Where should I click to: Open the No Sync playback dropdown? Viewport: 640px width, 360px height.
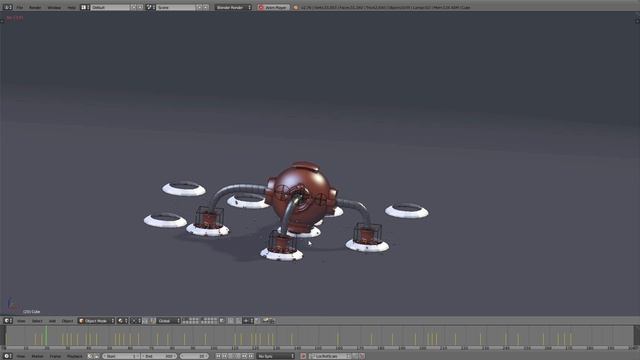coord(275,356)
